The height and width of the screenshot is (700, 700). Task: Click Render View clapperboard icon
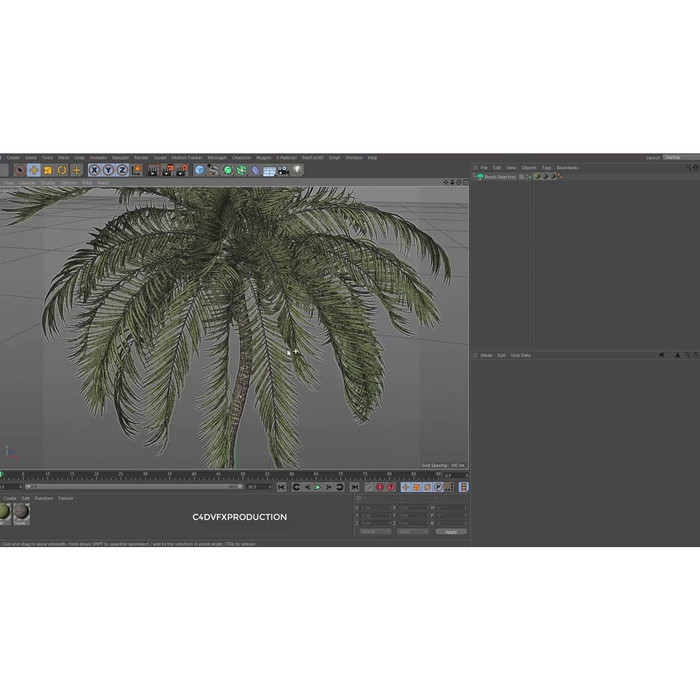[153, 170]
